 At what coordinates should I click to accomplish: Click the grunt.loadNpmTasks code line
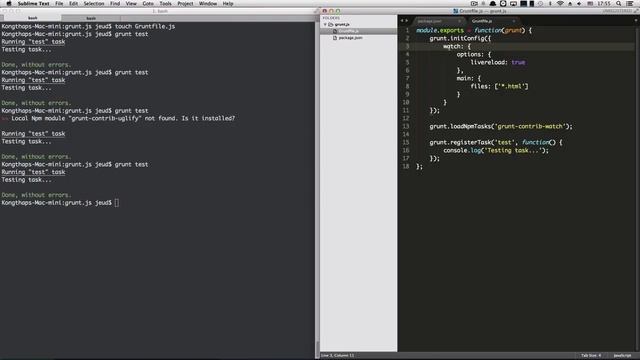[501, 127]
